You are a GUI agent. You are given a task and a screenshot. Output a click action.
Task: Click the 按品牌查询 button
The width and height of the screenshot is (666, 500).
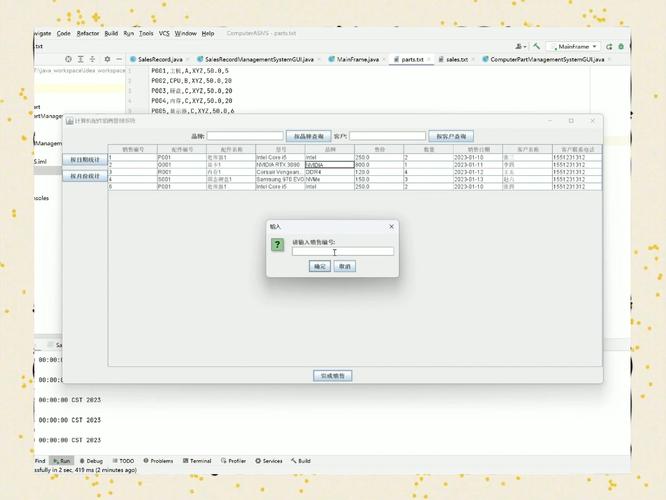click(307, 136)
